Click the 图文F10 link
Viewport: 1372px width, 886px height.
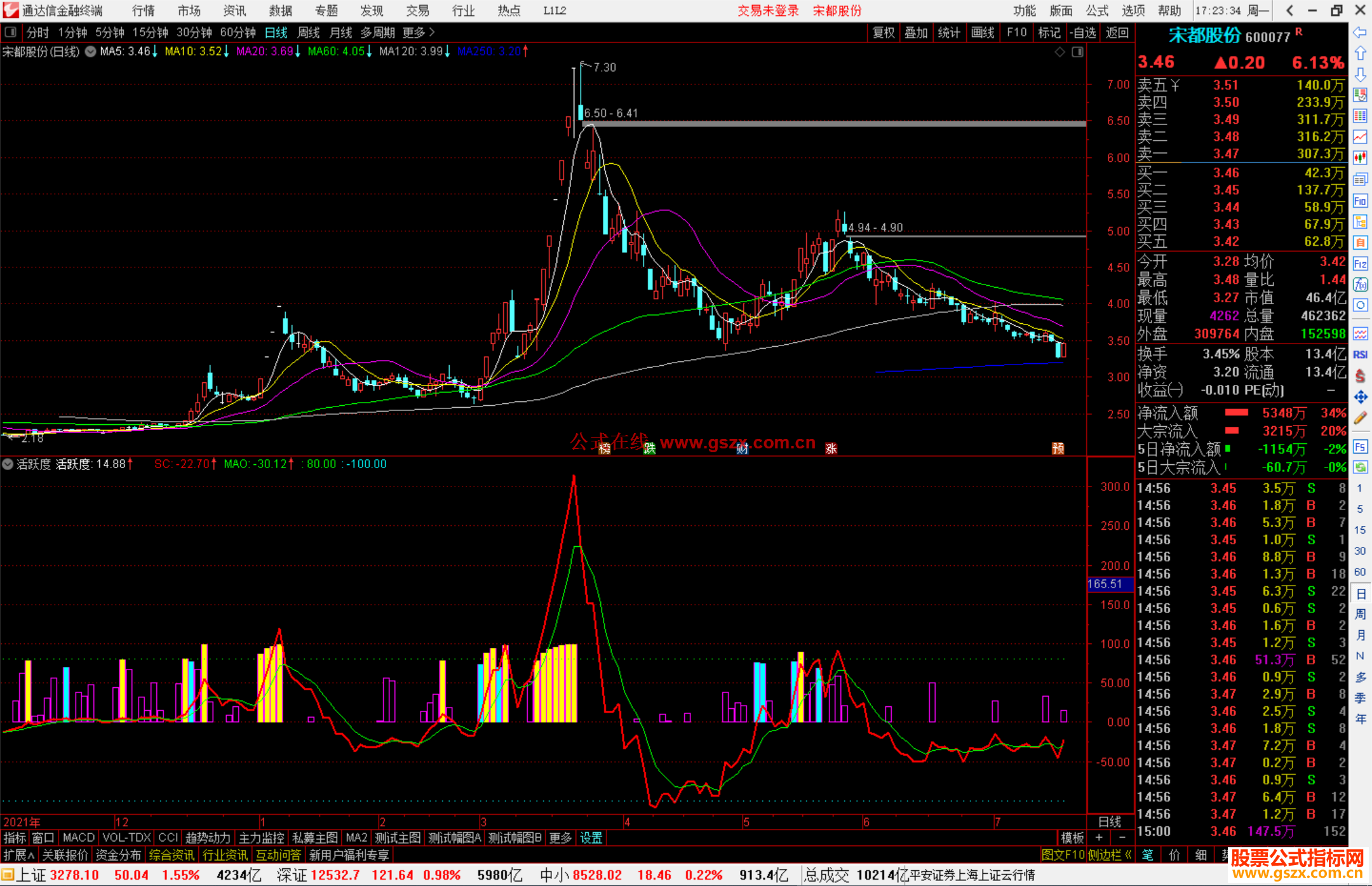(x=1063, y=855)
